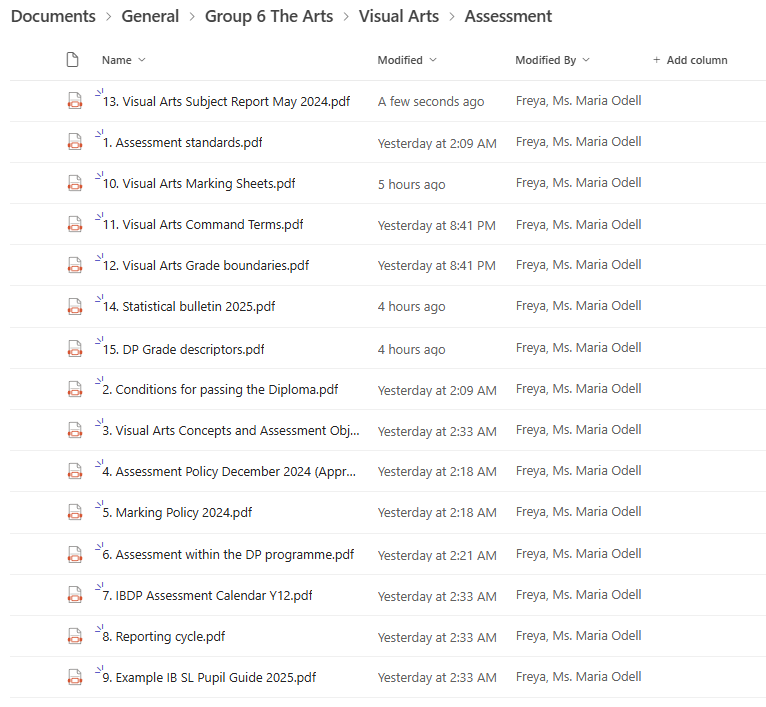766x707 pixels.
Task: Click PDF icon for 13. Visual Arts Subject Report
Action: (x=75, y=101)
